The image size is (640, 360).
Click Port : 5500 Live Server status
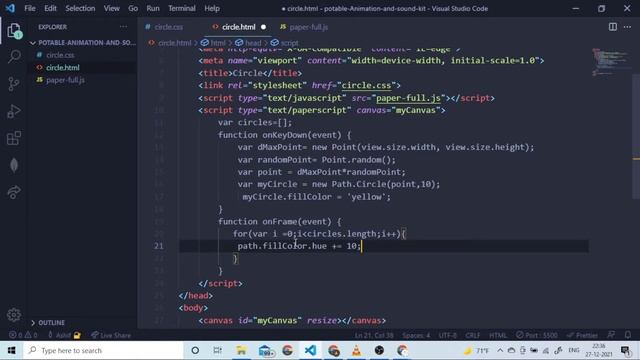pos(536,335)
